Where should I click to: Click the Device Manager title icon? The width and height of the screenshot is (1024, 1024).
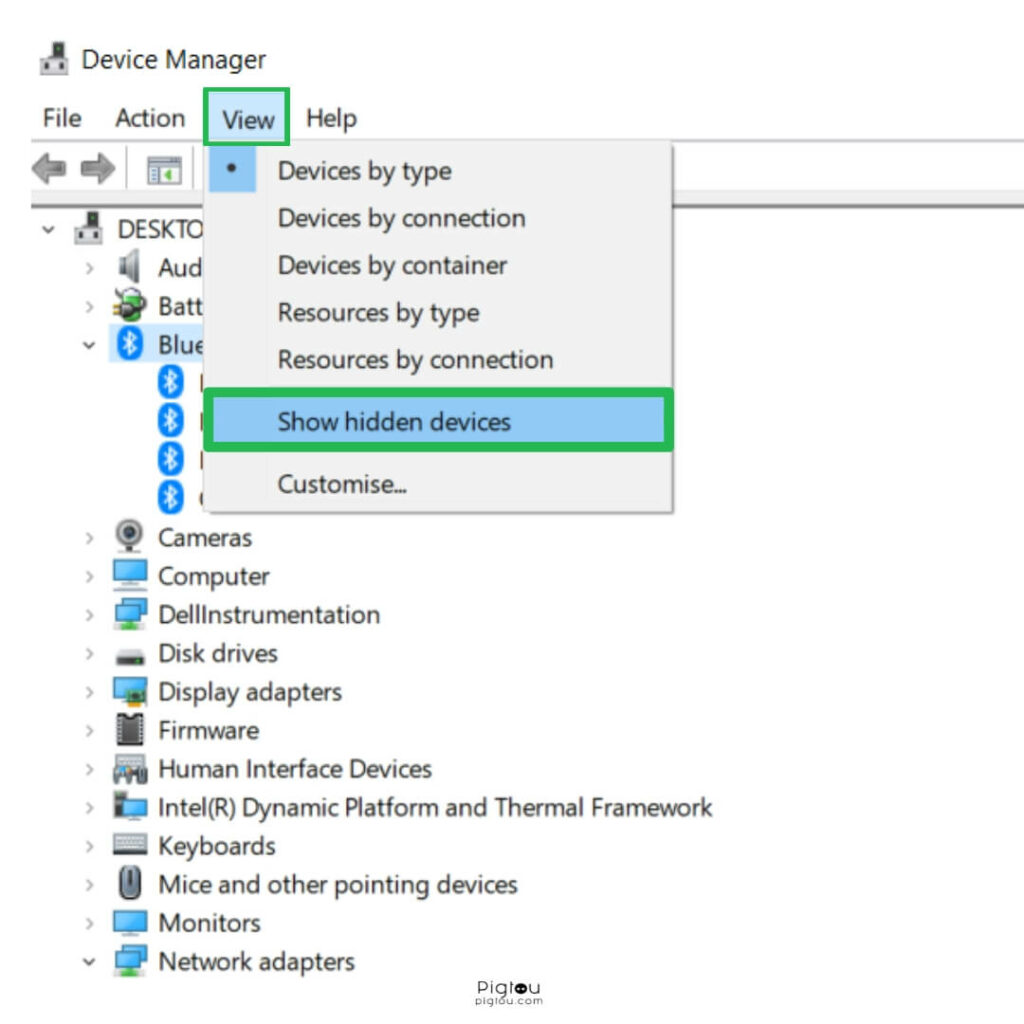[54, 59]
